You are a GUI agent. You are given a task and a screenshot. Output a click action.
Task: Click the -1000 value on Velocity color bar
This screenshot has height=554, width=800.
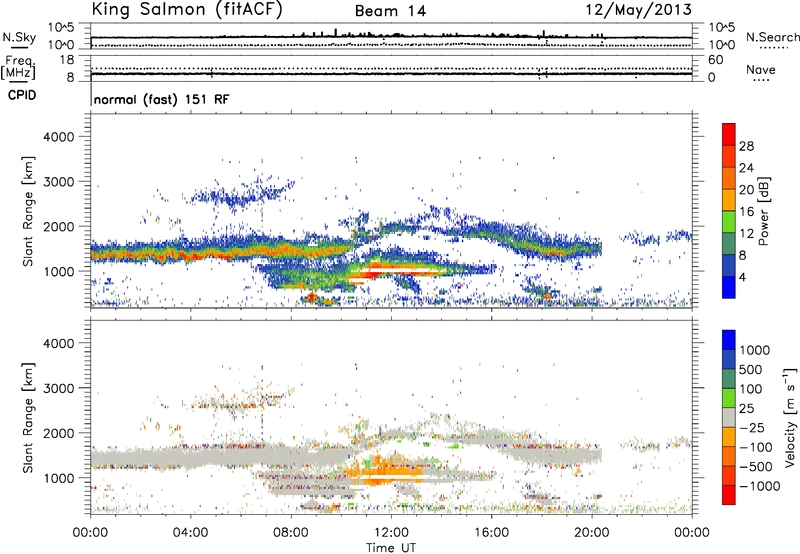tap(760, 486)
